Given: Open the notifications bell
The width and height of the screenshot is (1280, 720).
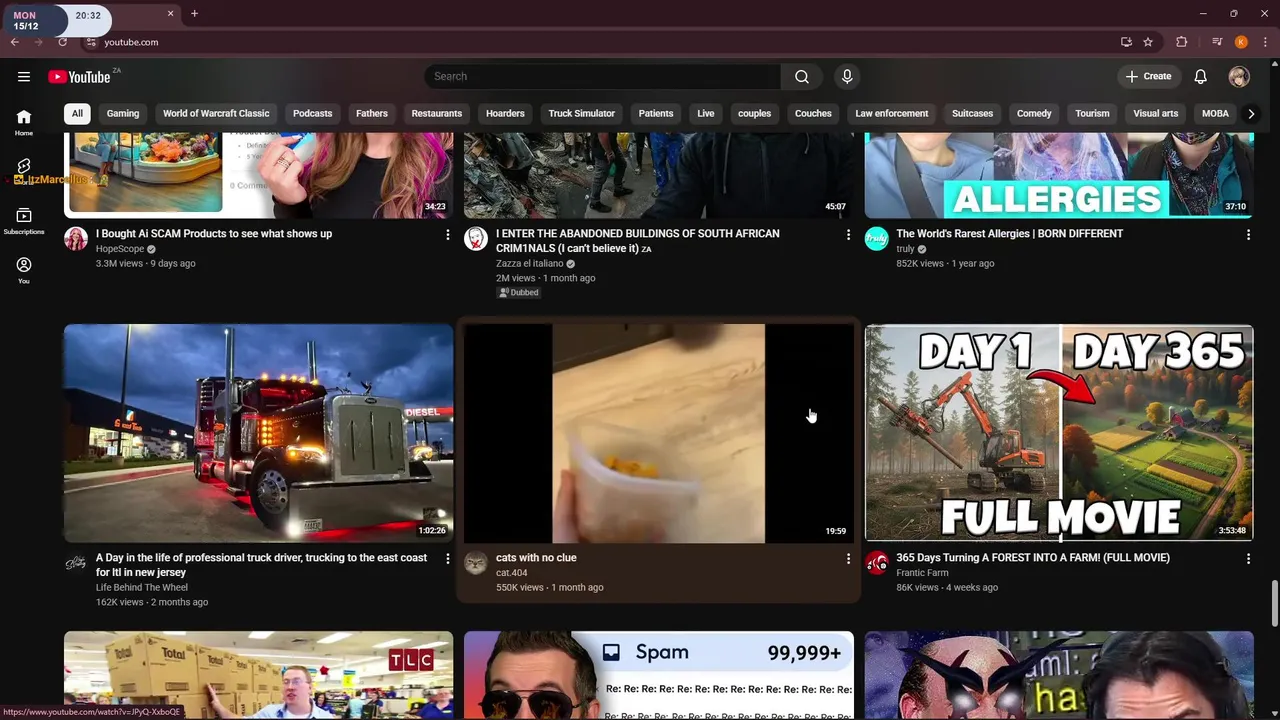Looking at the screenshot, I should pyautogui.click(x=1201, y=77).
